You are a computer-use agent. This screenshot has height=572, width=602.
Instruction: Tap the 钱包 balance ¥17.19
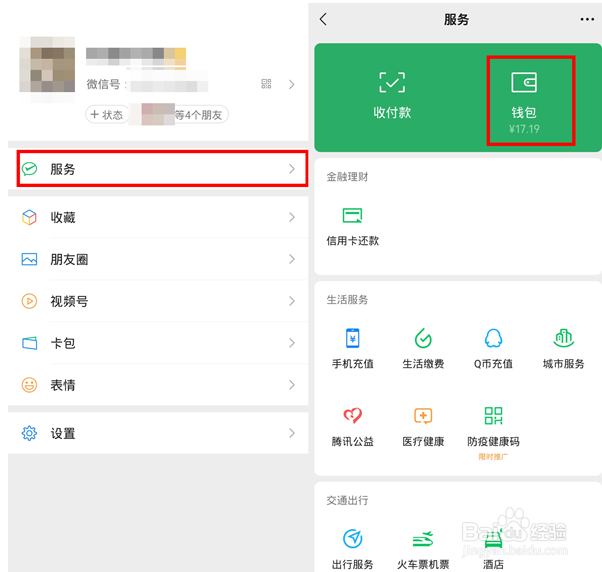(x=524, y=129)
